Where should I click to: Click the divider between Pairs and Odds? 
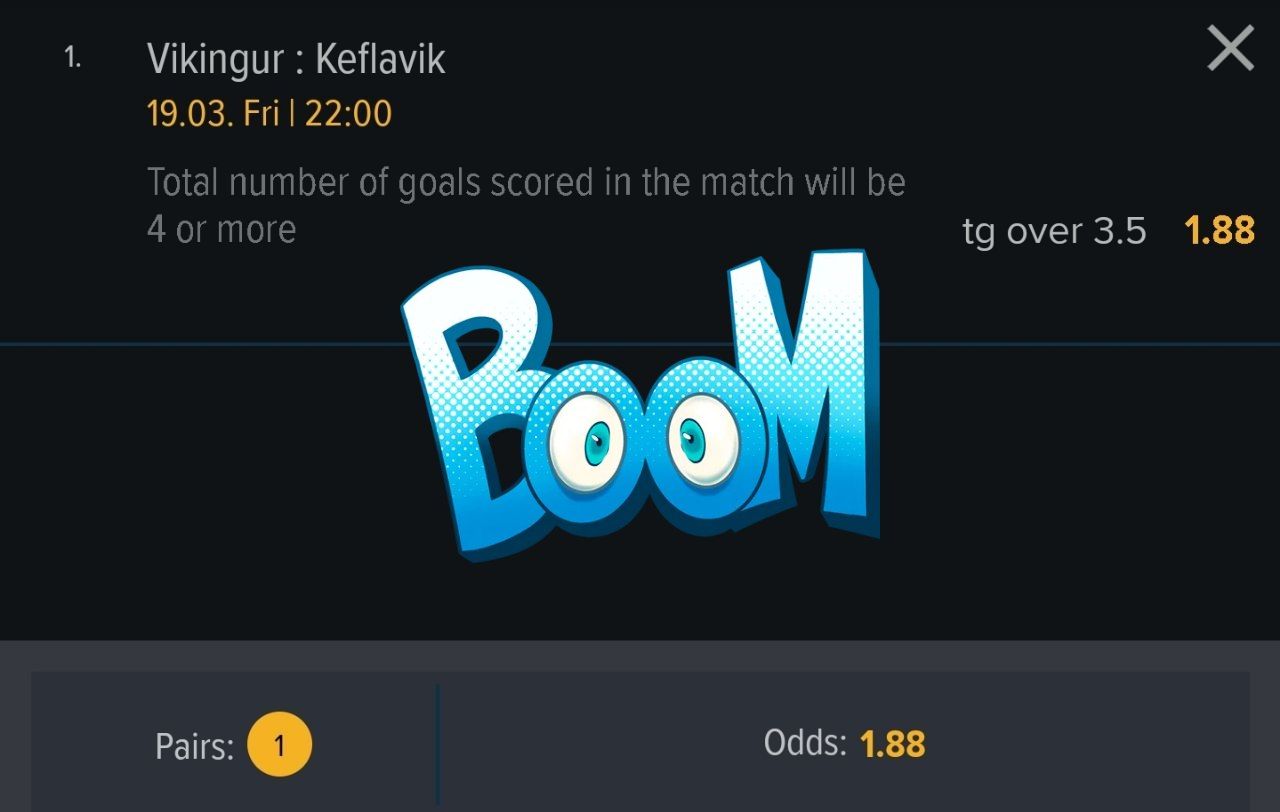coord(438,744)
